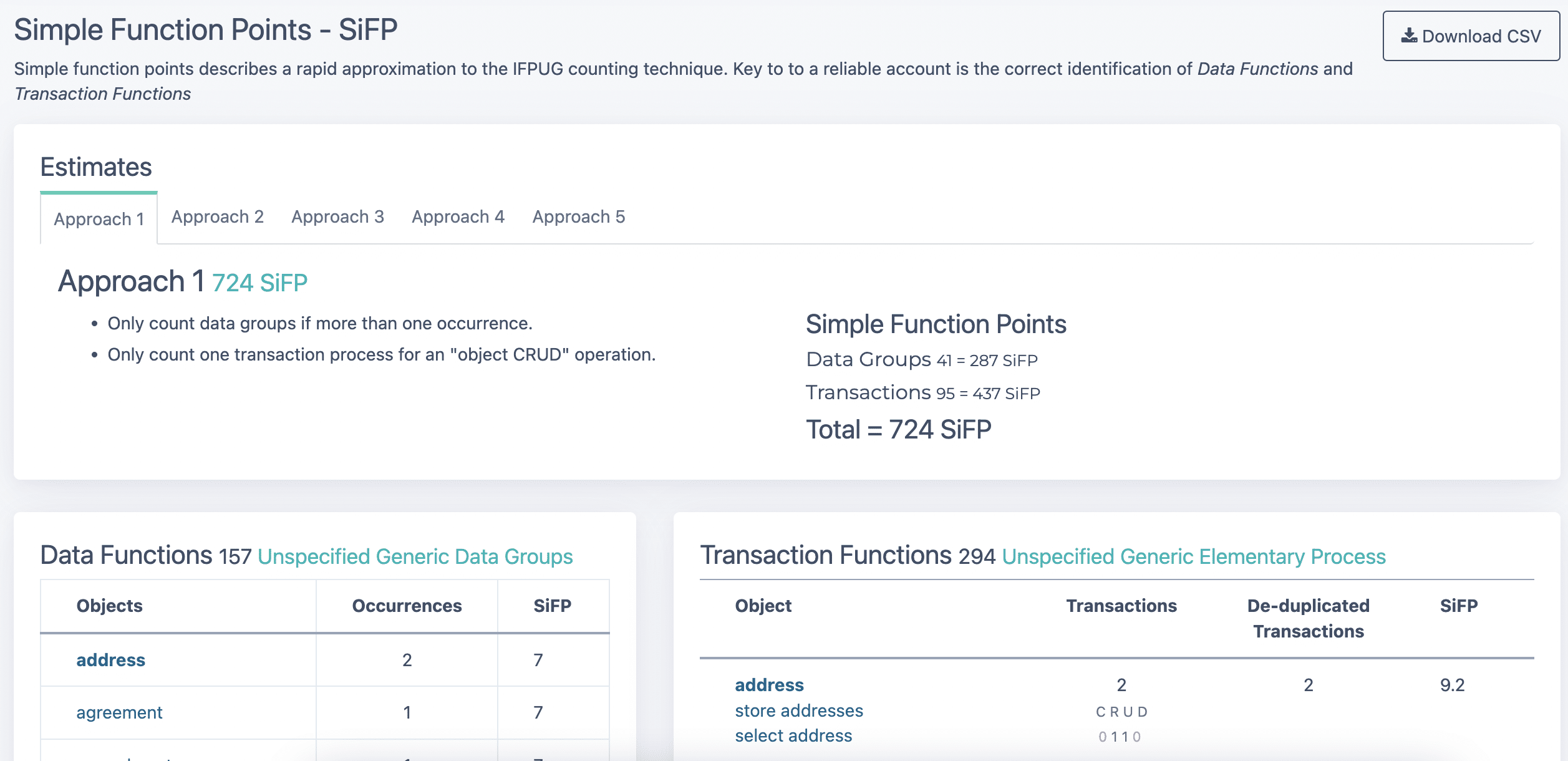Select the select address transaction link
Screen dimensions: 1568x761
(x=793, y=736)
